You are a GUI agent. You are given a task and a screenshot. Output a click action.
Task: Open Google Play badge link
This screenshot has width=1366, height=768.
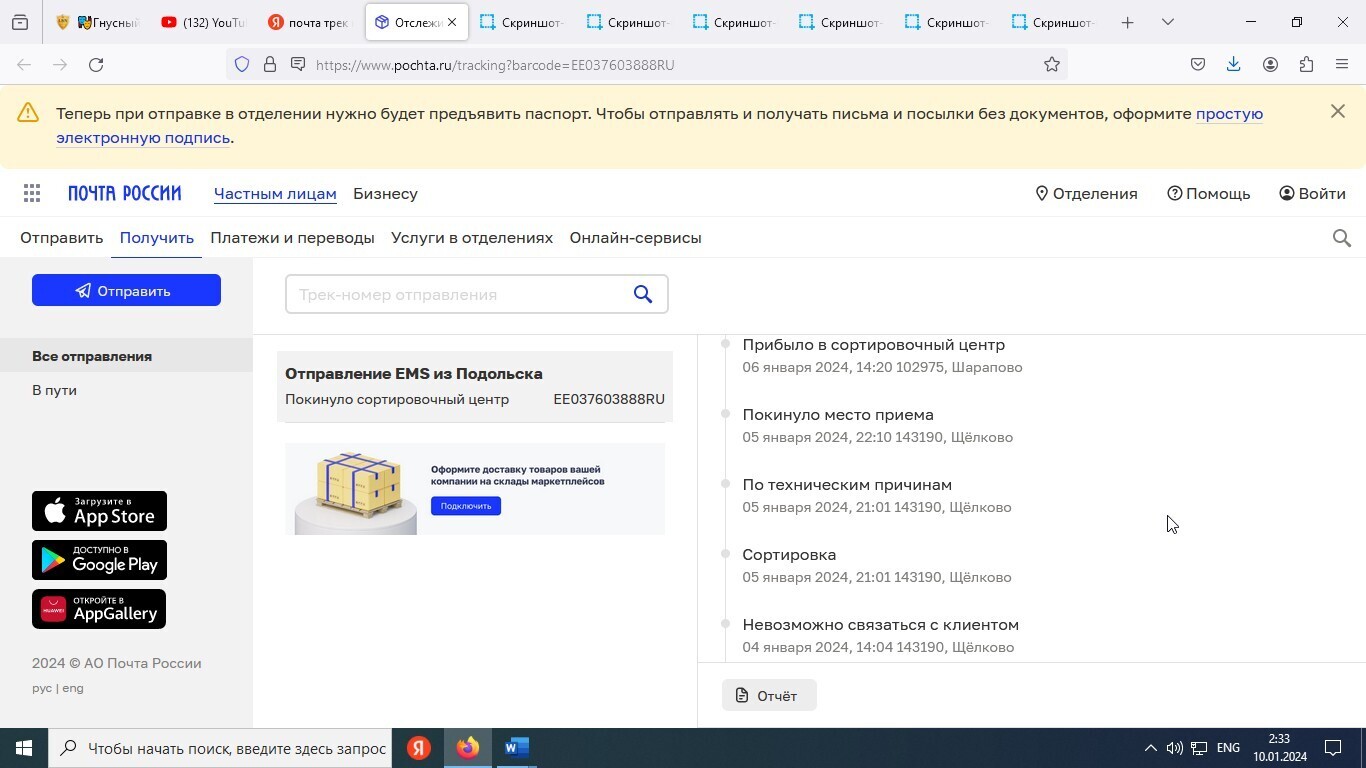coord(99,560)
